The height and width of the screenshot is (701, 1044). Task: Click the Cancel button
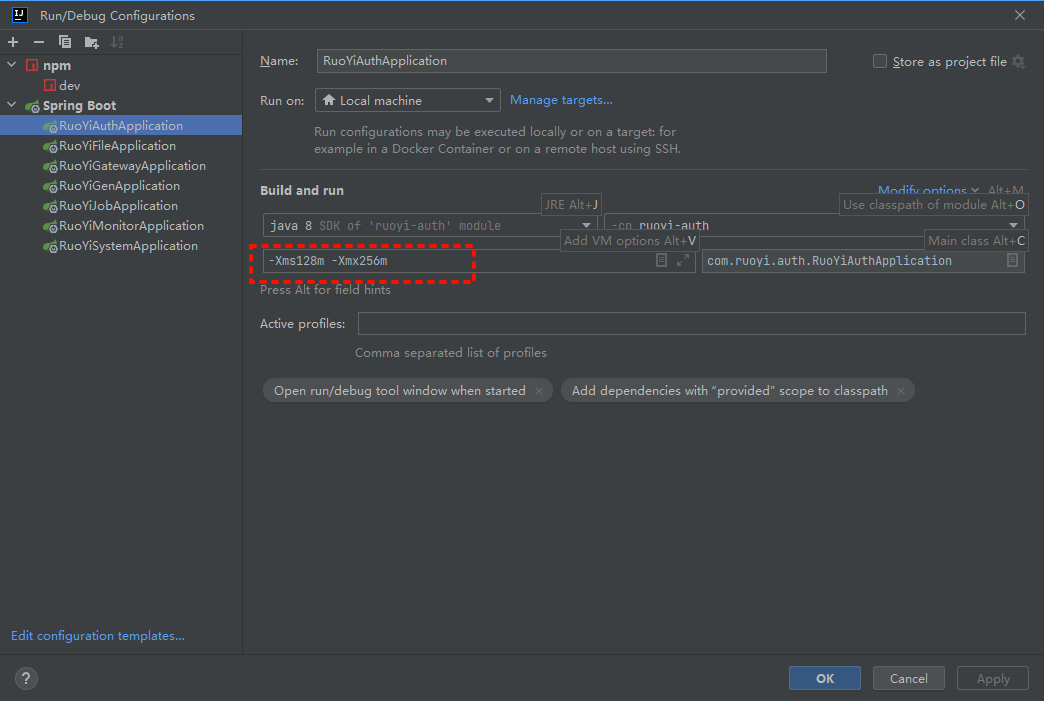909,678
